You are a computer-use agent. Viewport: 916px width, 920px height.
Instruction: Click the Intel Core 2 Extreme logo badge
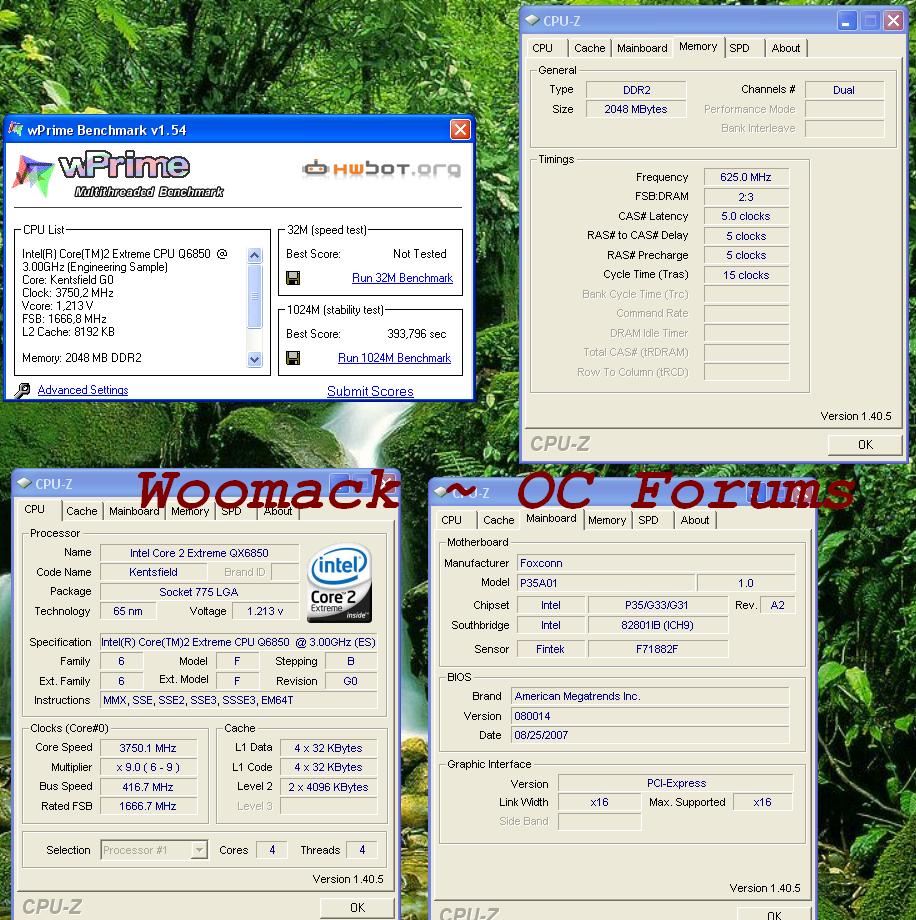(x=339, y=583)
